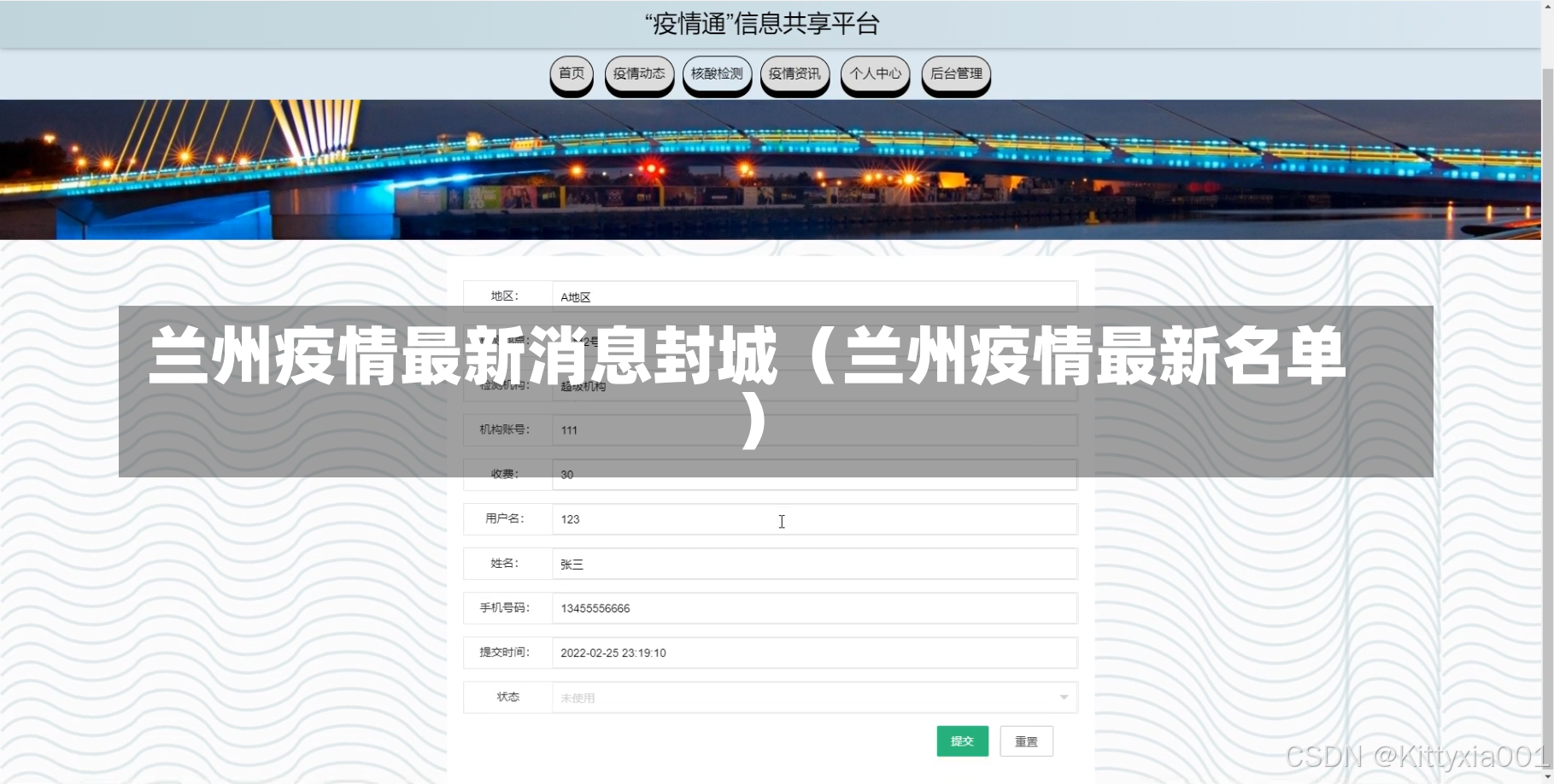
Task: Click the 提交时间 field 2022-02-25 23:19:10
Action: [814, 652]
